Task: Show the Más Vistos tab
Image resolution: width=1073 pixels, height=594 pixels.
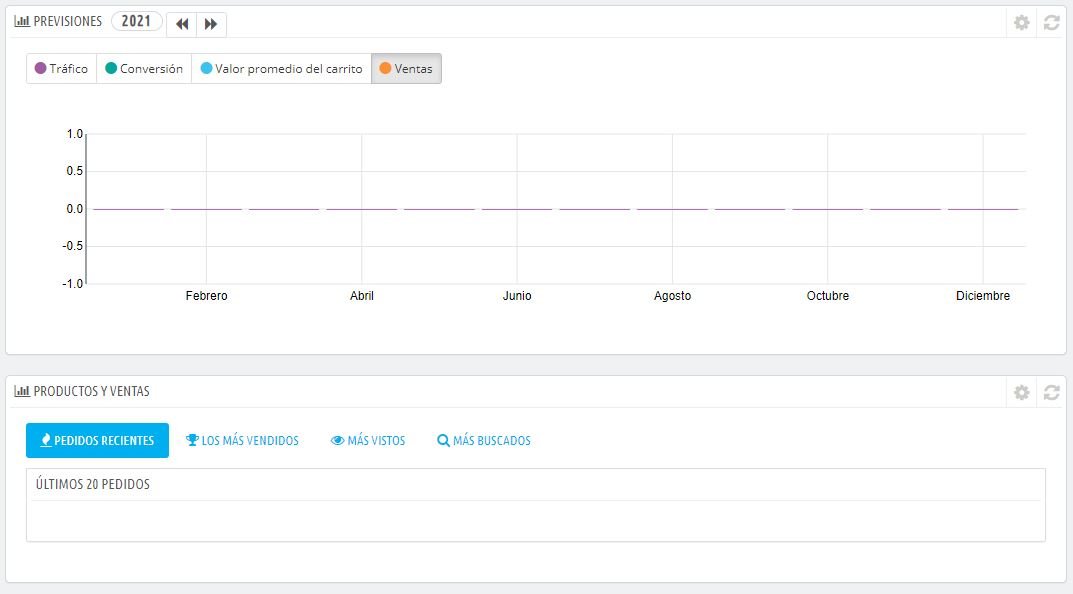Action: 368,440
